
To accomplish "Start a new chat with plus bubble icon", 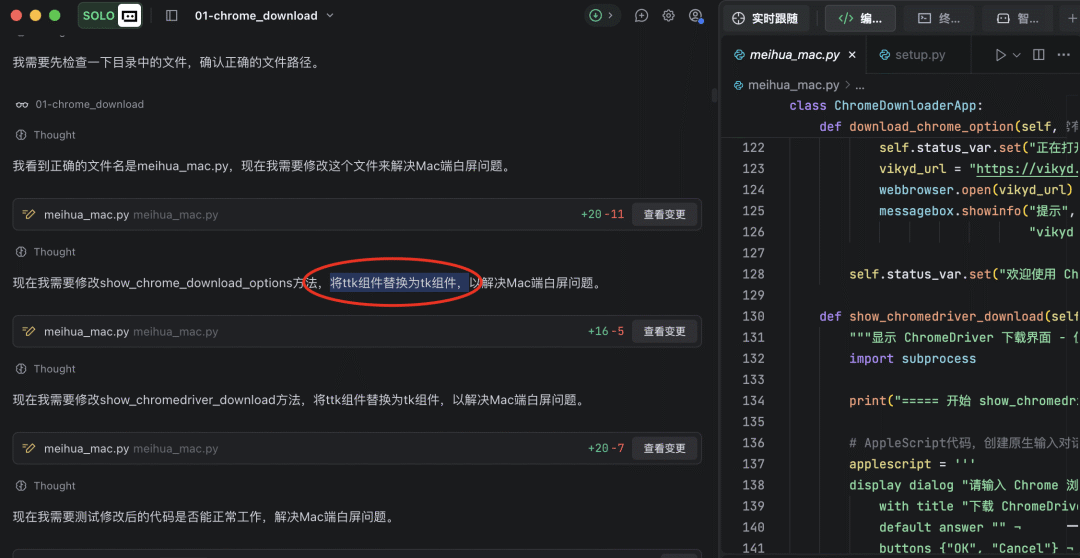I will pyautogui.click(x=641, y=15).
